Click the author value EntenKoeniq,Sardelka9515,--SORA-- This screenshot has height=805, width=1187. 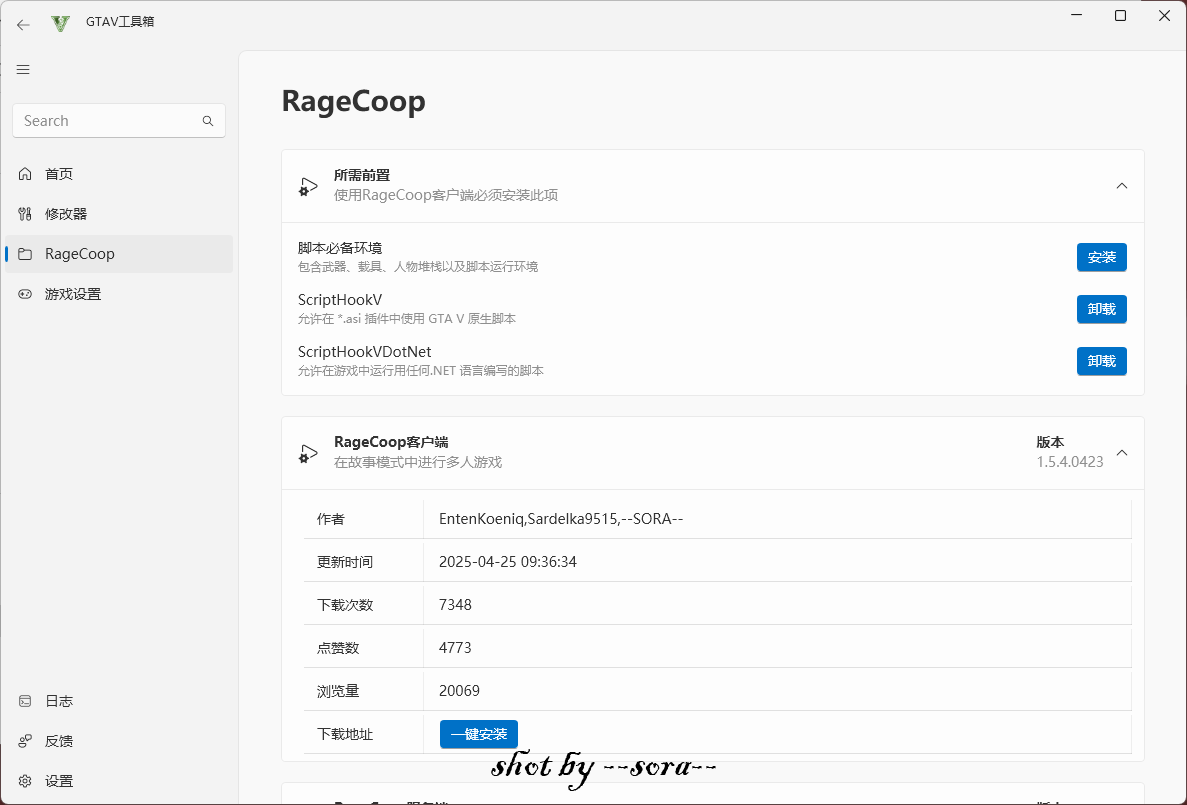tap(561, 520)
